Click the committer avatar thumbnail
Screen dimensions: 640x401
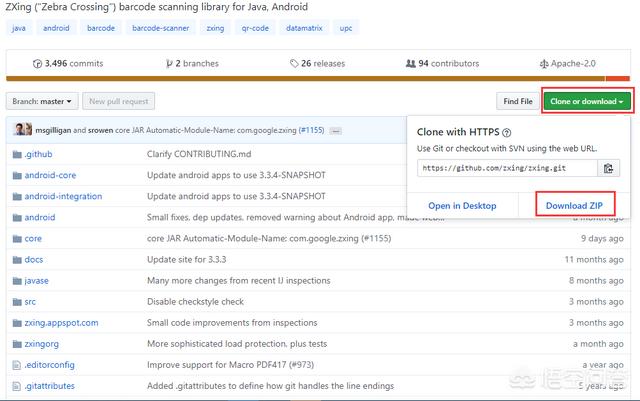point(22,129)
